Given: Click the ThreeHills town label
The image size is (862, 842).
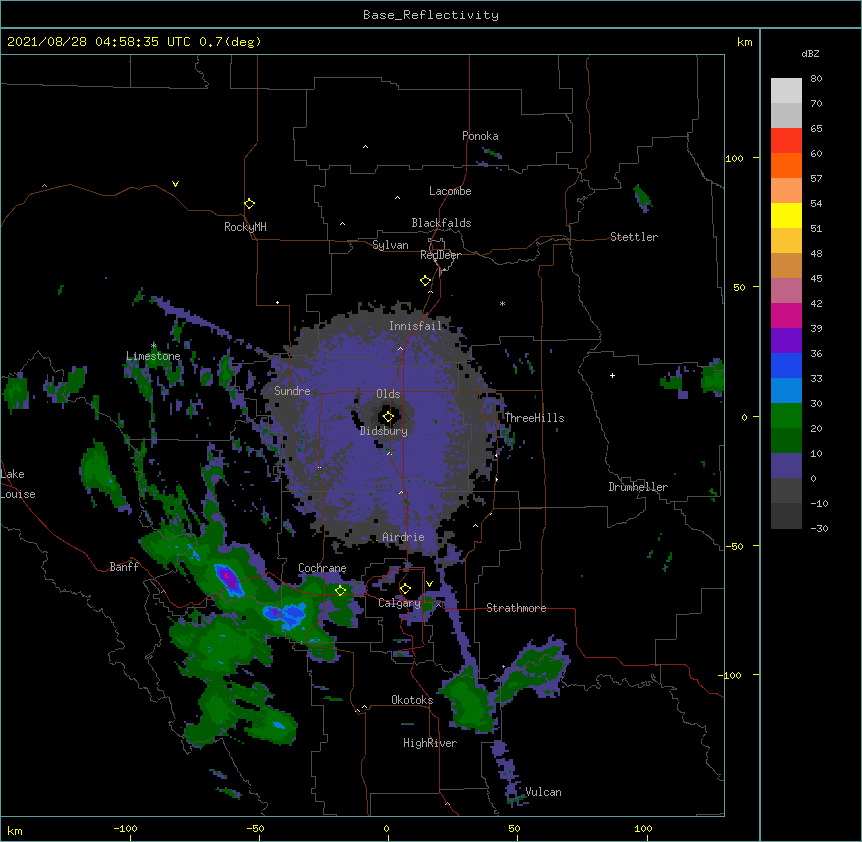Looking at the screenshot, I should coord(534,418).
